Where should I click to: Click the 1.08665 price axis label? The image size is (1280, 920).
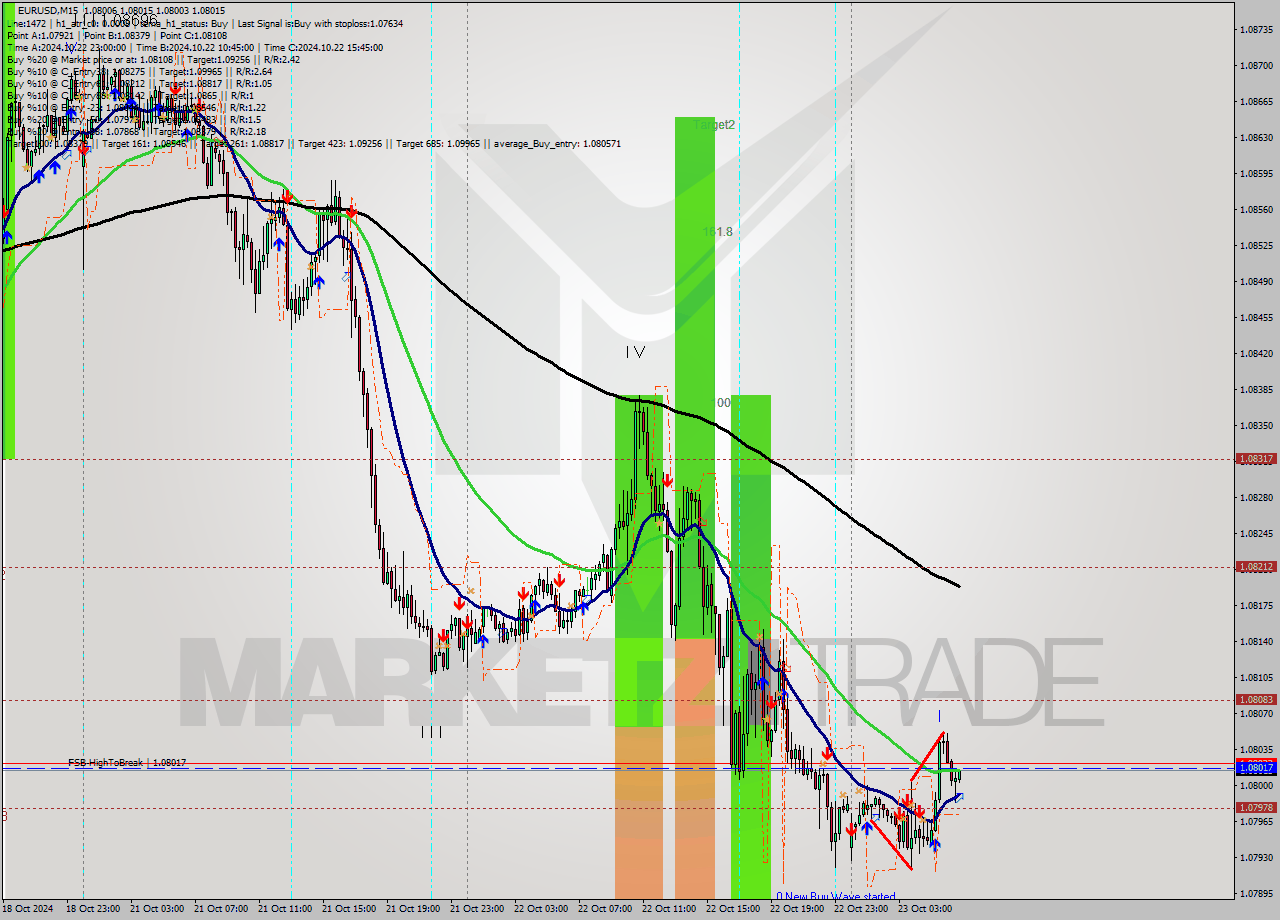click(x=1256, y=102)
